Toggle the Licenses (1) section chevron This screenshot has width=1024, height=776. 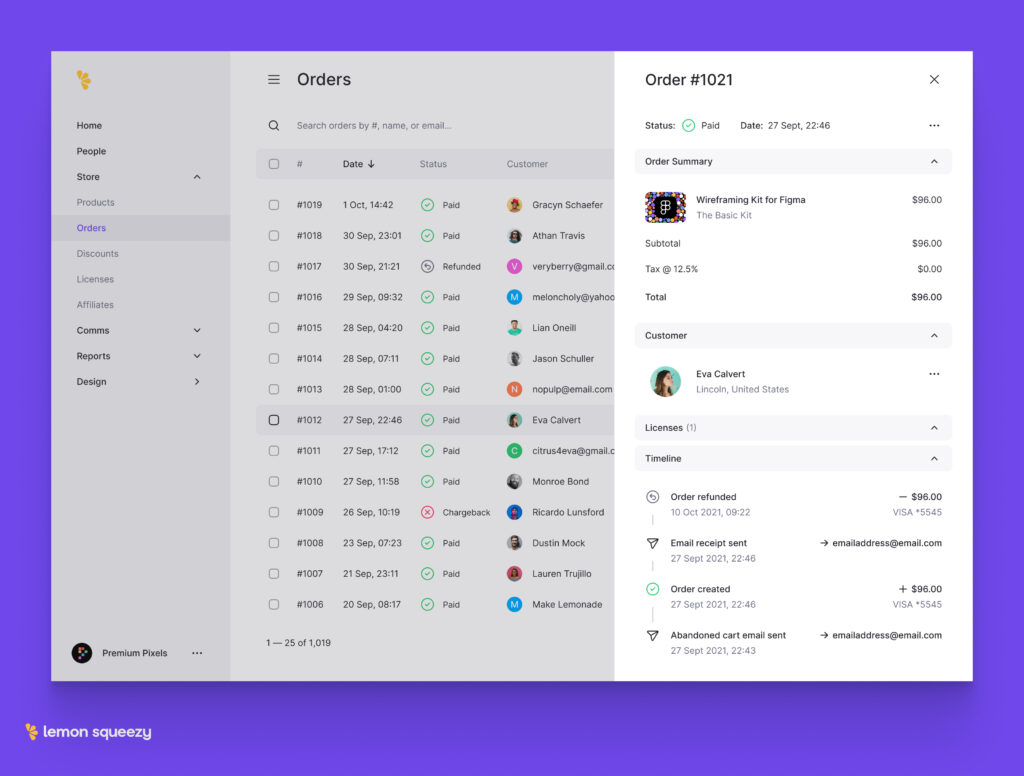coord(934,428)
